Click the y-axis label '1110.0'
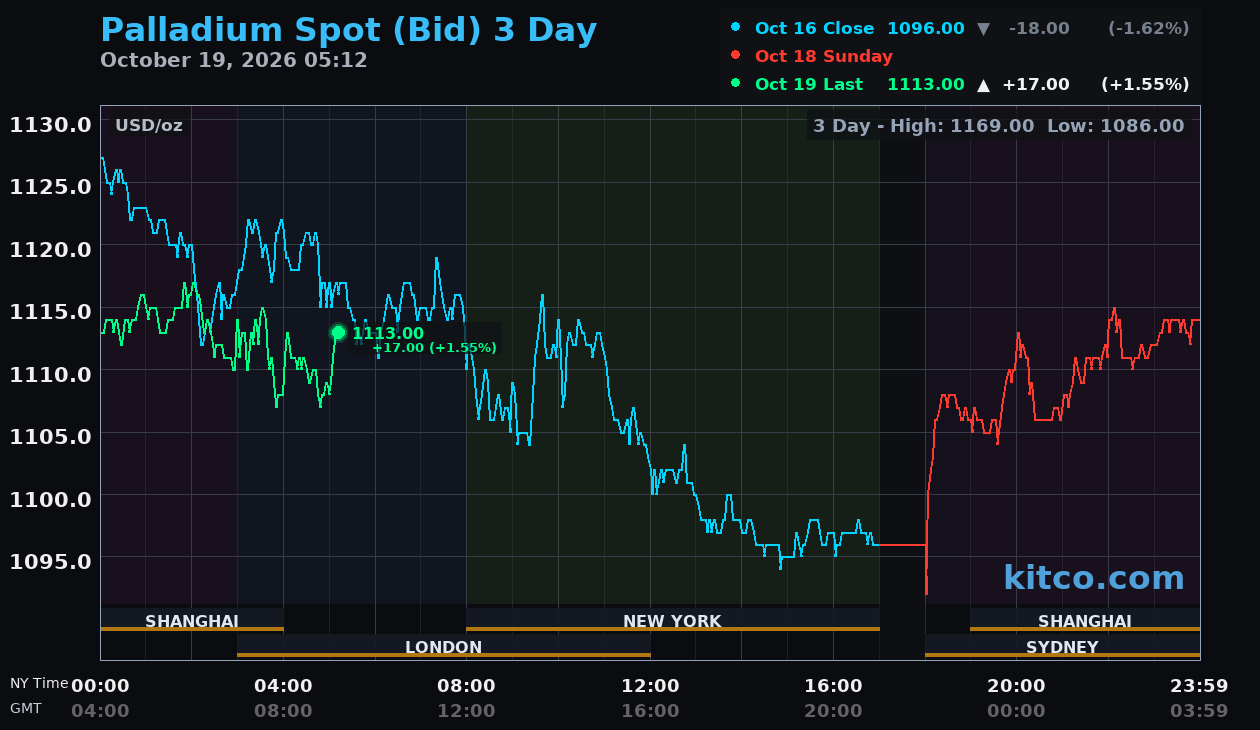 coord(51,374)
